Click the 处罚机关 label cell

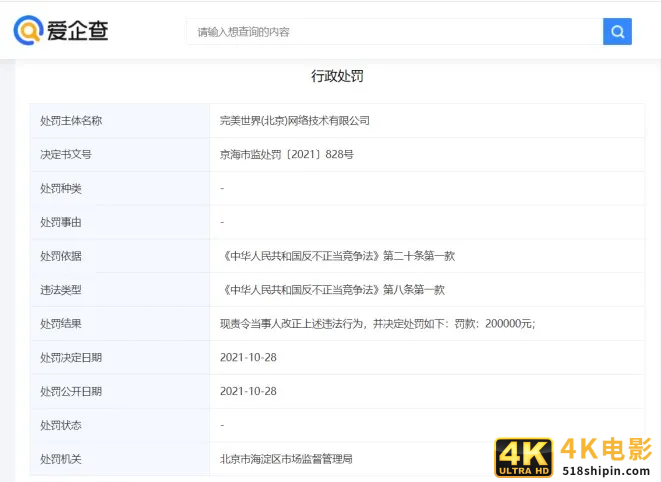tap(120, 459)
